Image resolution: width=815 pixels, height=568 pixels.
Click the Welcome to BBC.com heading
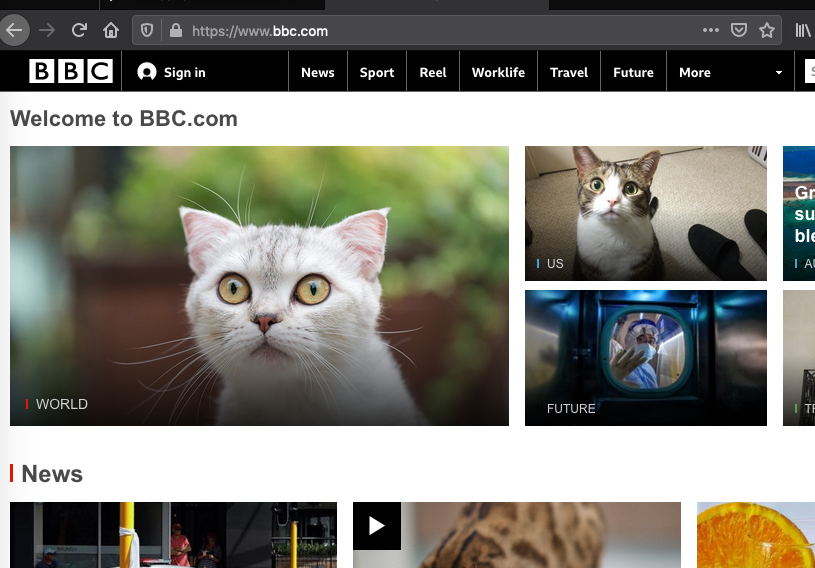(x=124, y=118)
